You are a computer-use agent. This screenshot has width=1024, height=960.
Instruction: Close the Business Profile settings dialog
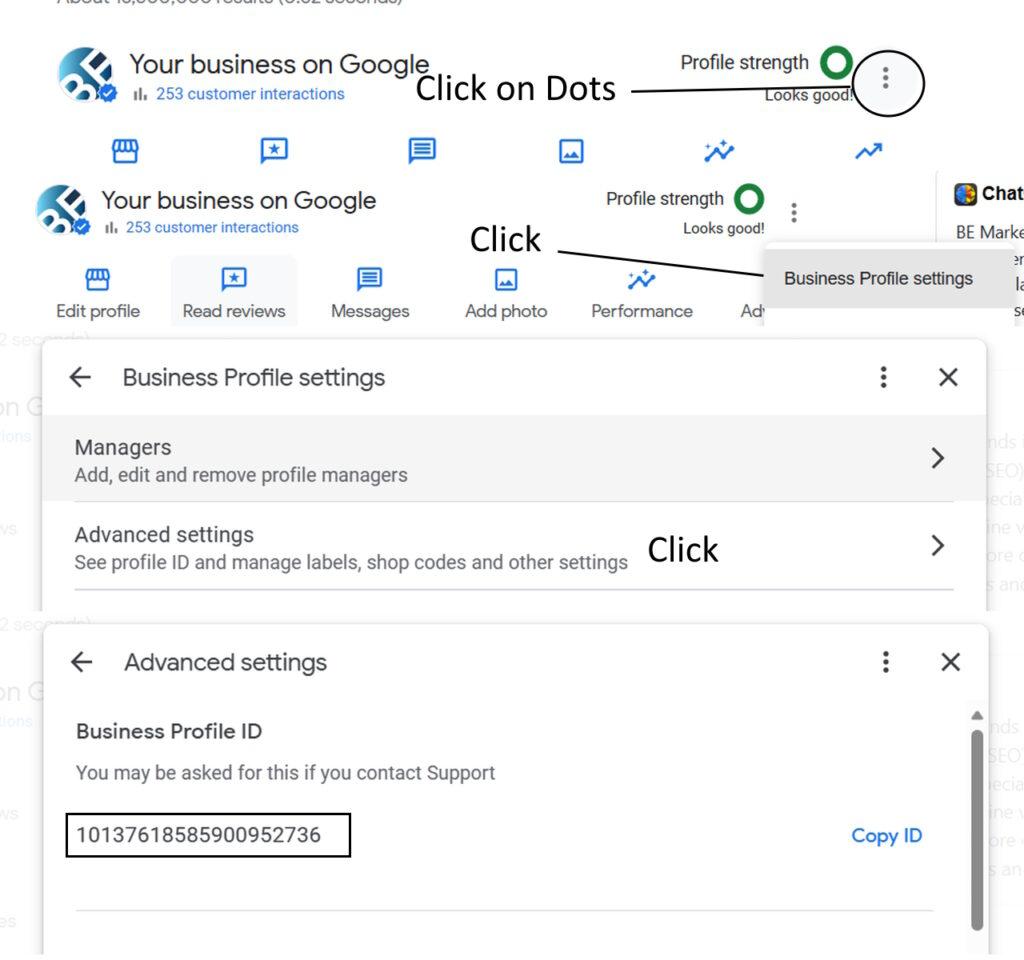(948, 377)
